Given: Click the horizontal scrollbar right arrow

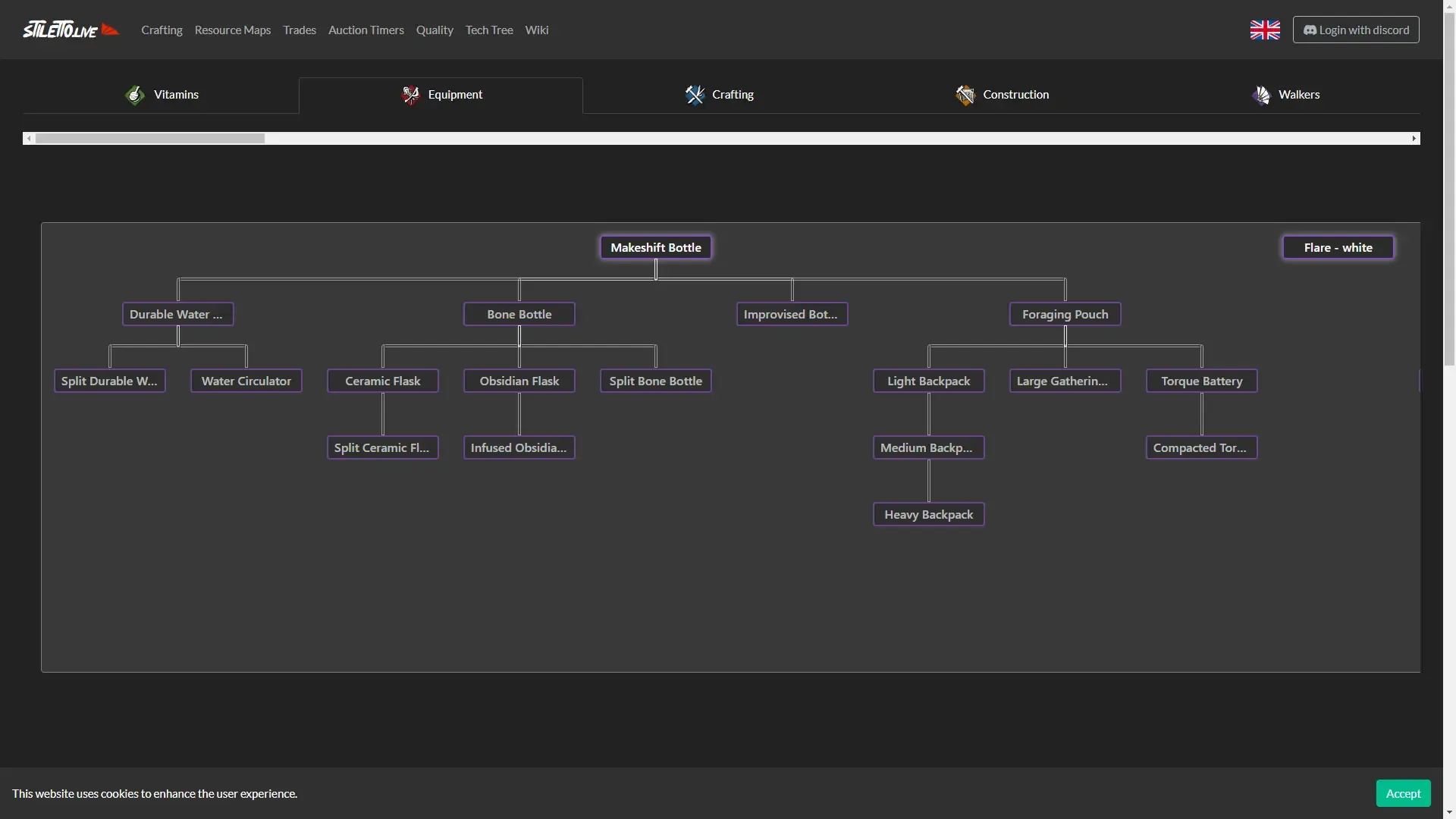Looking at the screenshot, I should pyautogui.click(x=1414, y=139).
